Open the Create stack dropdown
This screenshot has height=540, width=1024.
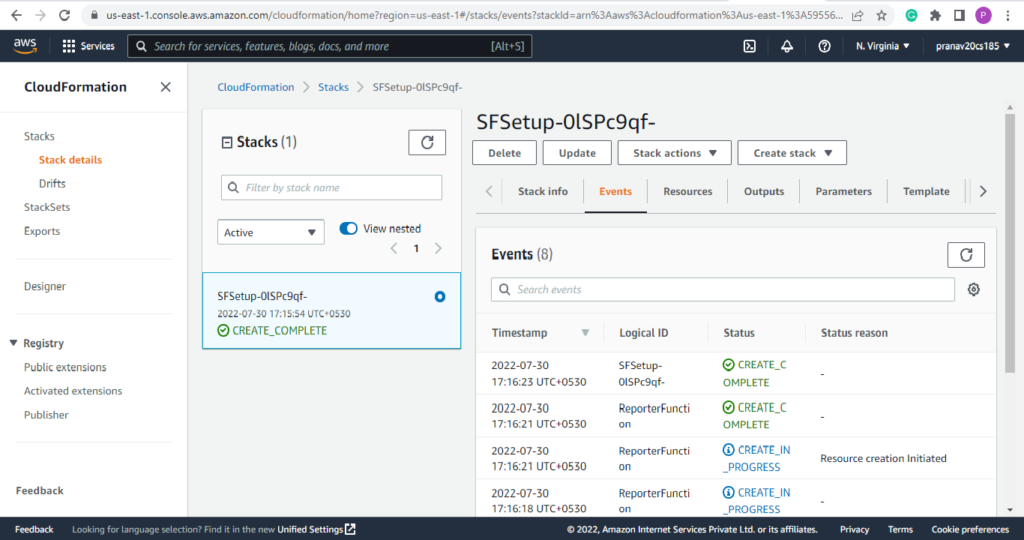[792, 153]
